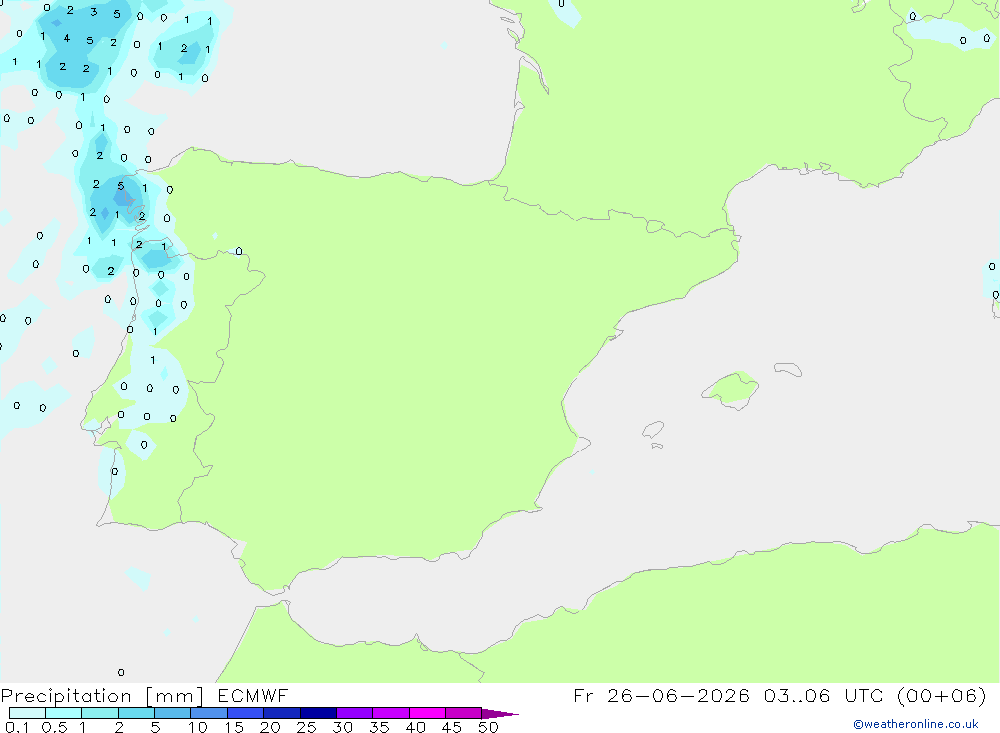Click Menorca island outline on the map
This screenshot has width=1000, height=733.
[x=788, y=369]
